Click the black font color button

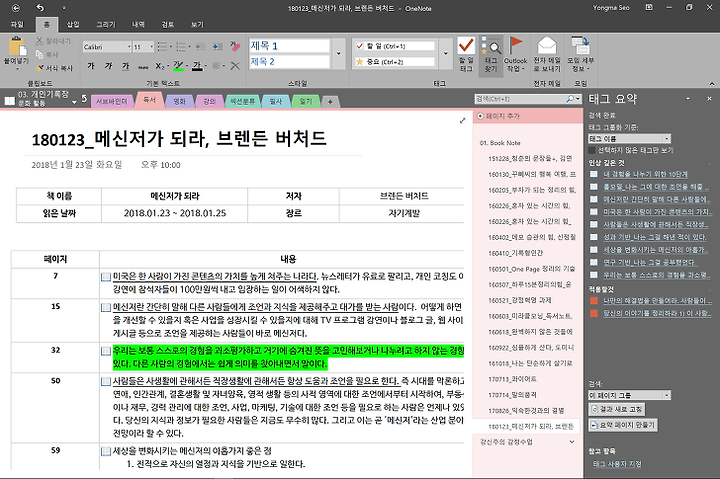(197, 66)
